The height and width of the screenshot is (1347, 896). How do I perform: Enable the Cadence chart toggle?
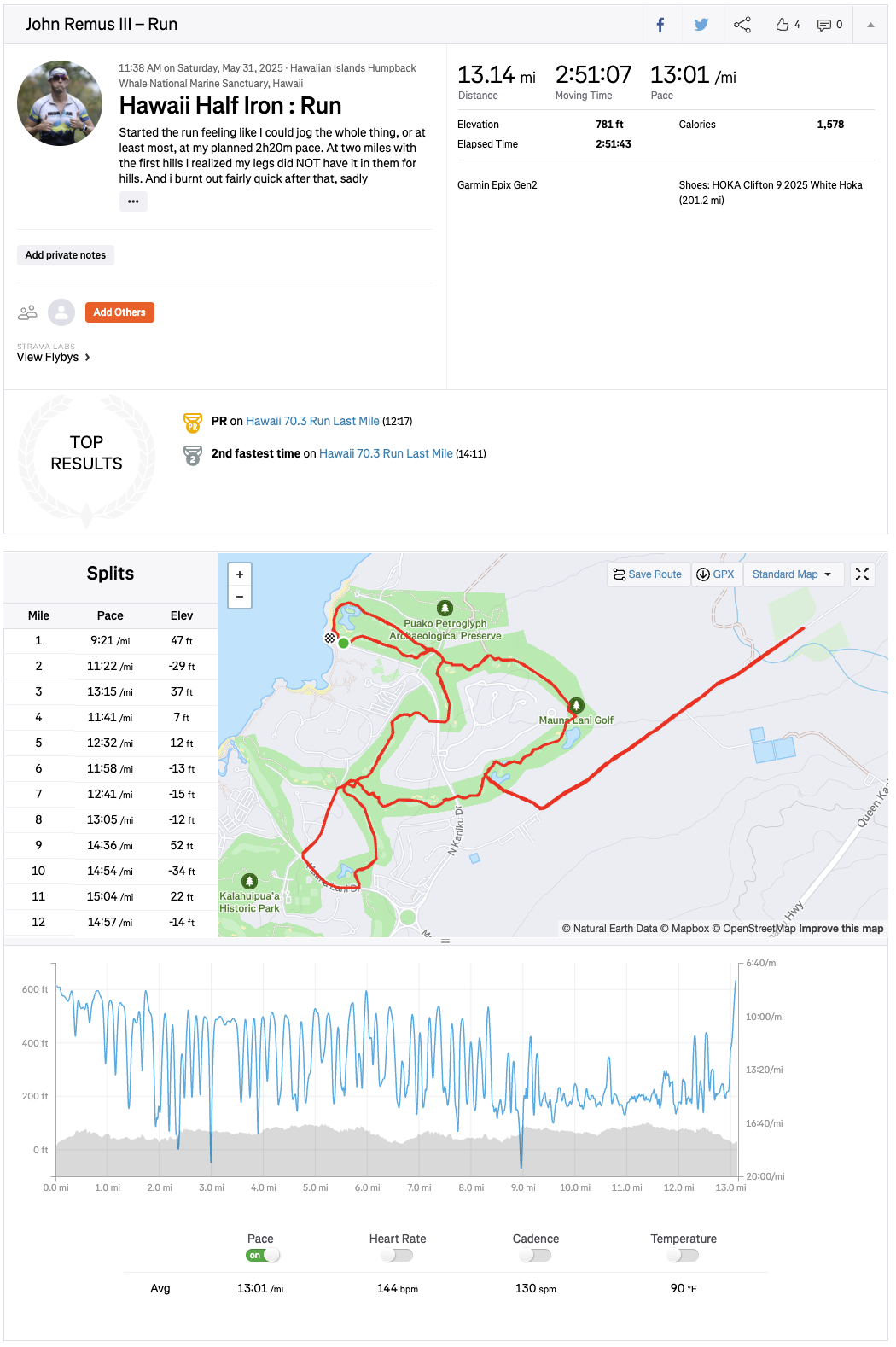[x=536, y=1255]
